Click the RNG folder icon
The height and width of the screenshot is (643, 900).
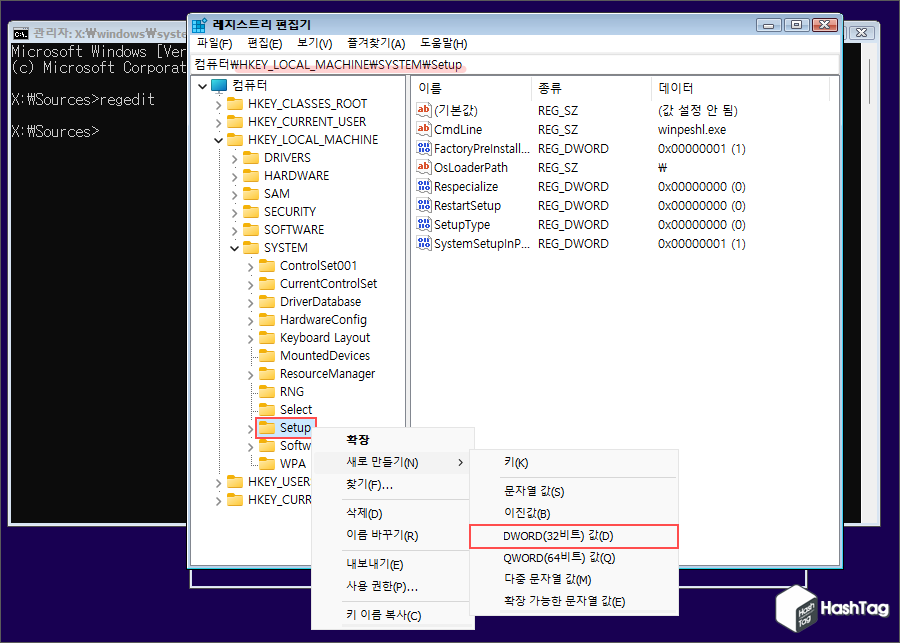pyautogui.click(x=267, y=392)
